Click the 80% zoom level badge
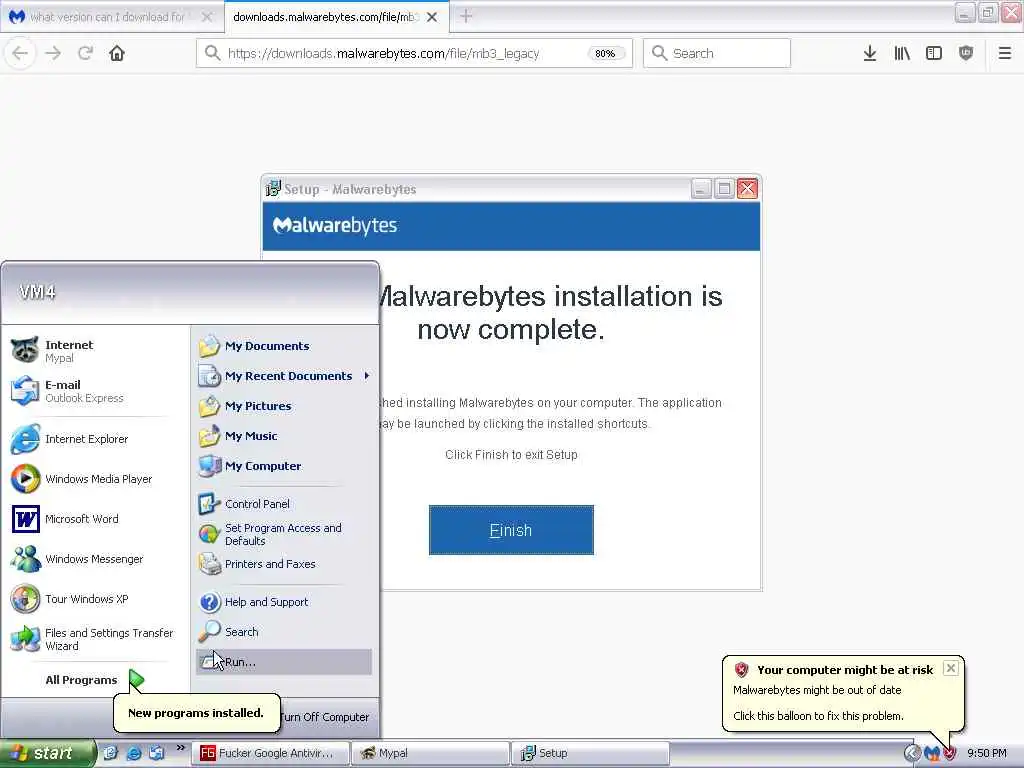Screen dimensions: 1024x768 tap(605, 54)
